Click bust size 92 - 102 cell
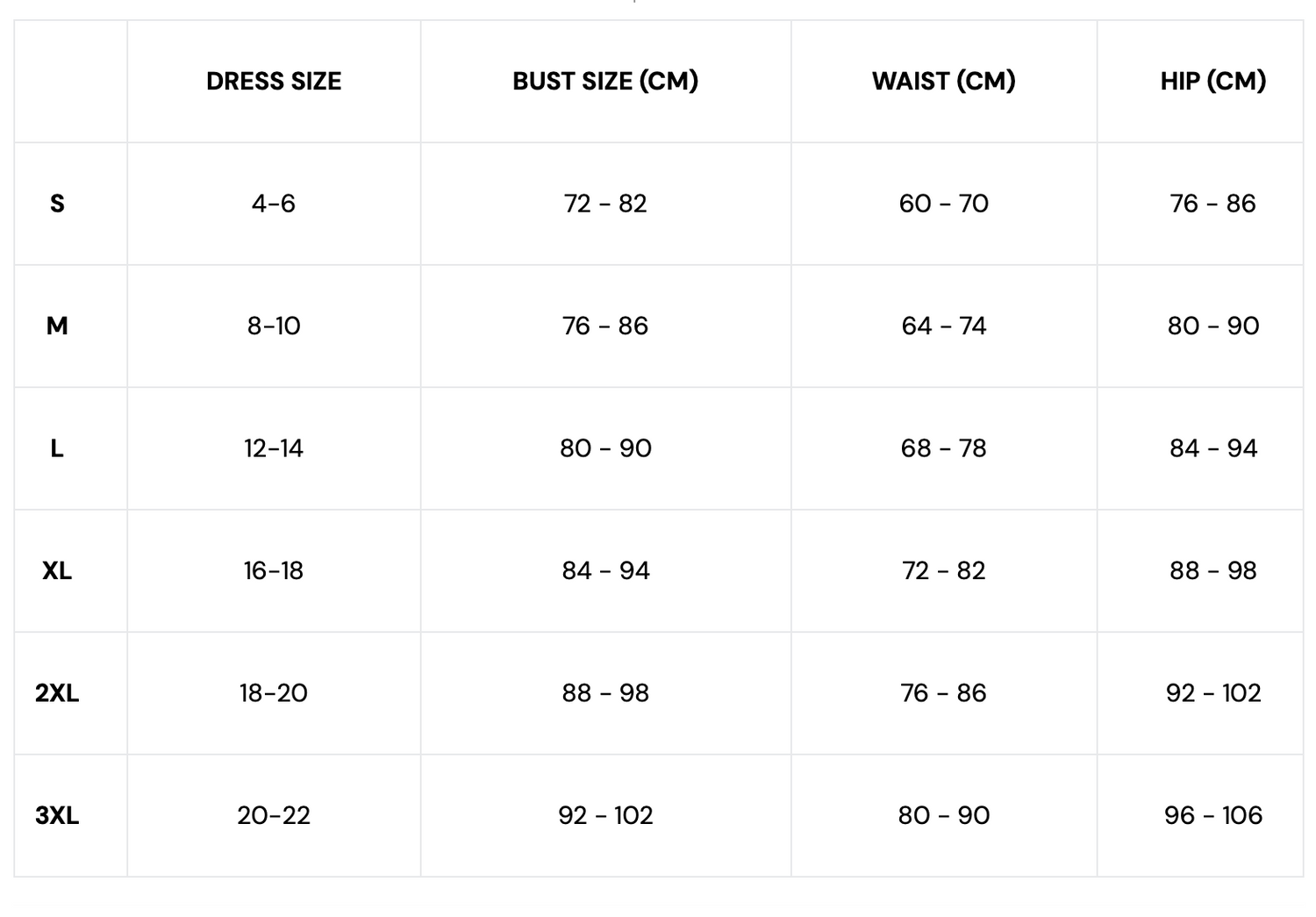1316x917 pixels. [605, 816]
